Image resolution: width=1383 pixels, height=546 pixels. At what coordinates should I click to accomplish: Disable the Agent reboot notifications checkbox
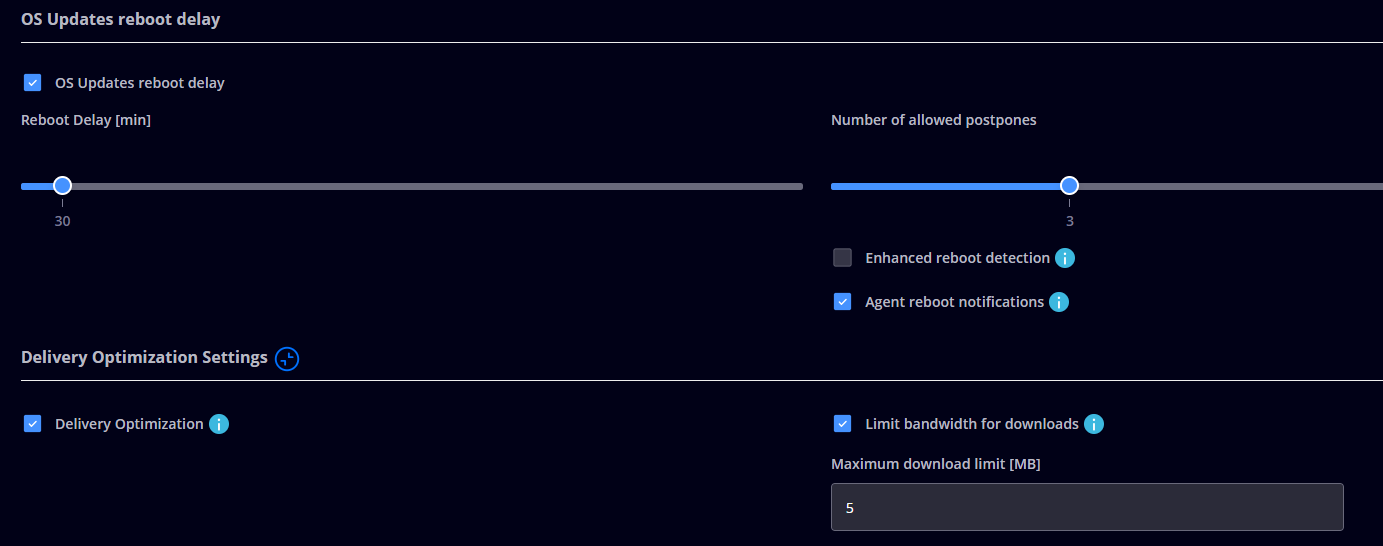point(843,302)
